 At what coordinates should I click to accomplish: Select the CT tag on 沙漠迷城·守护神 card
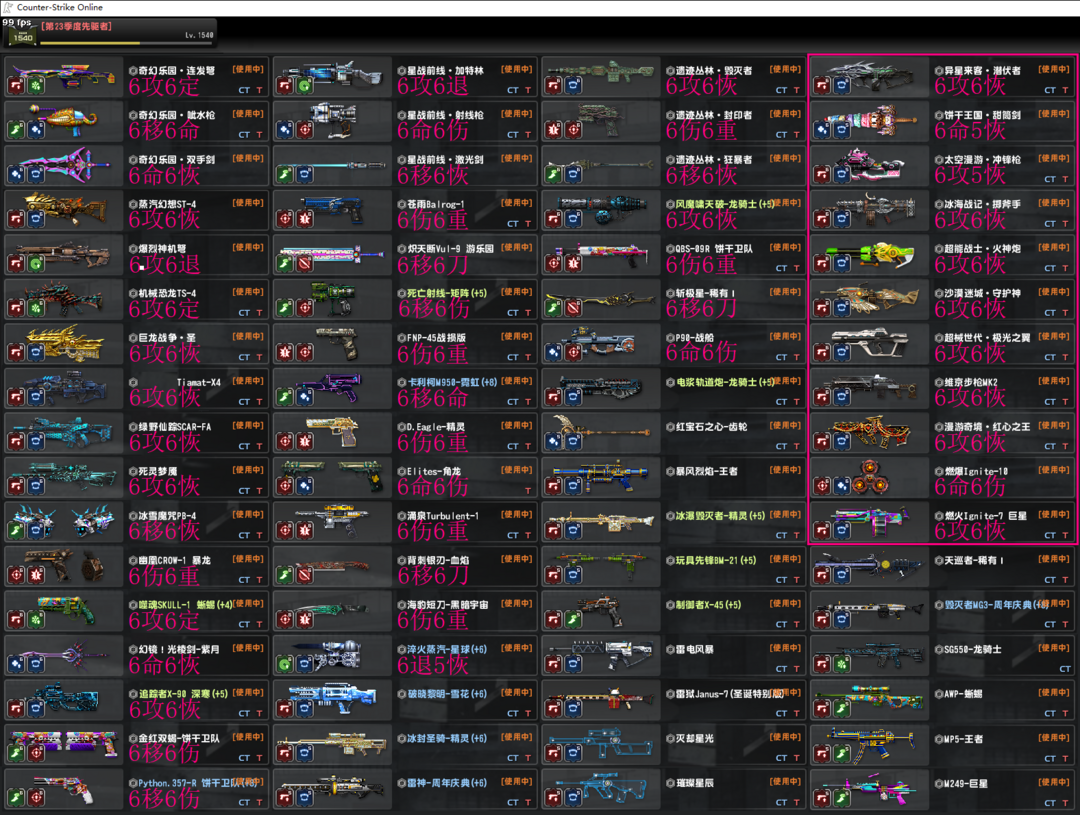pos(1050,313)
